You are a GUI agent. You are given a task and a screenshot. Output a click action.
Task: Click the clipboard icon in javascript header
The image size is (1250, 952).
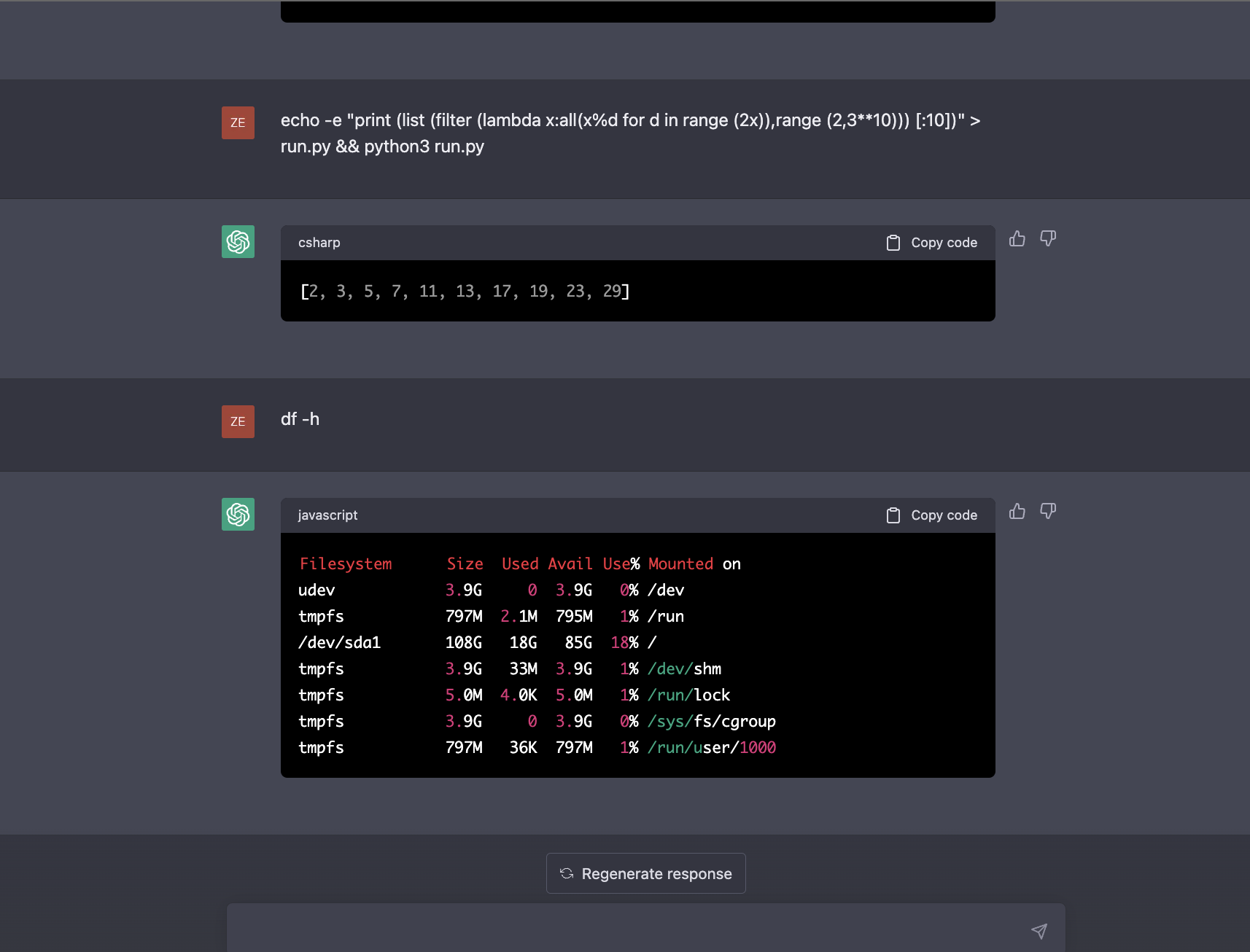[893, 515]
